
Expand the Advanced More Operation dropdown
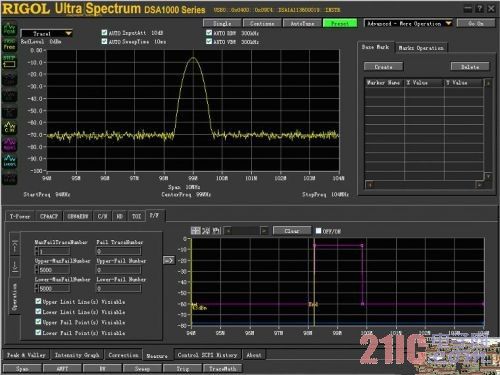click(408, 23)
